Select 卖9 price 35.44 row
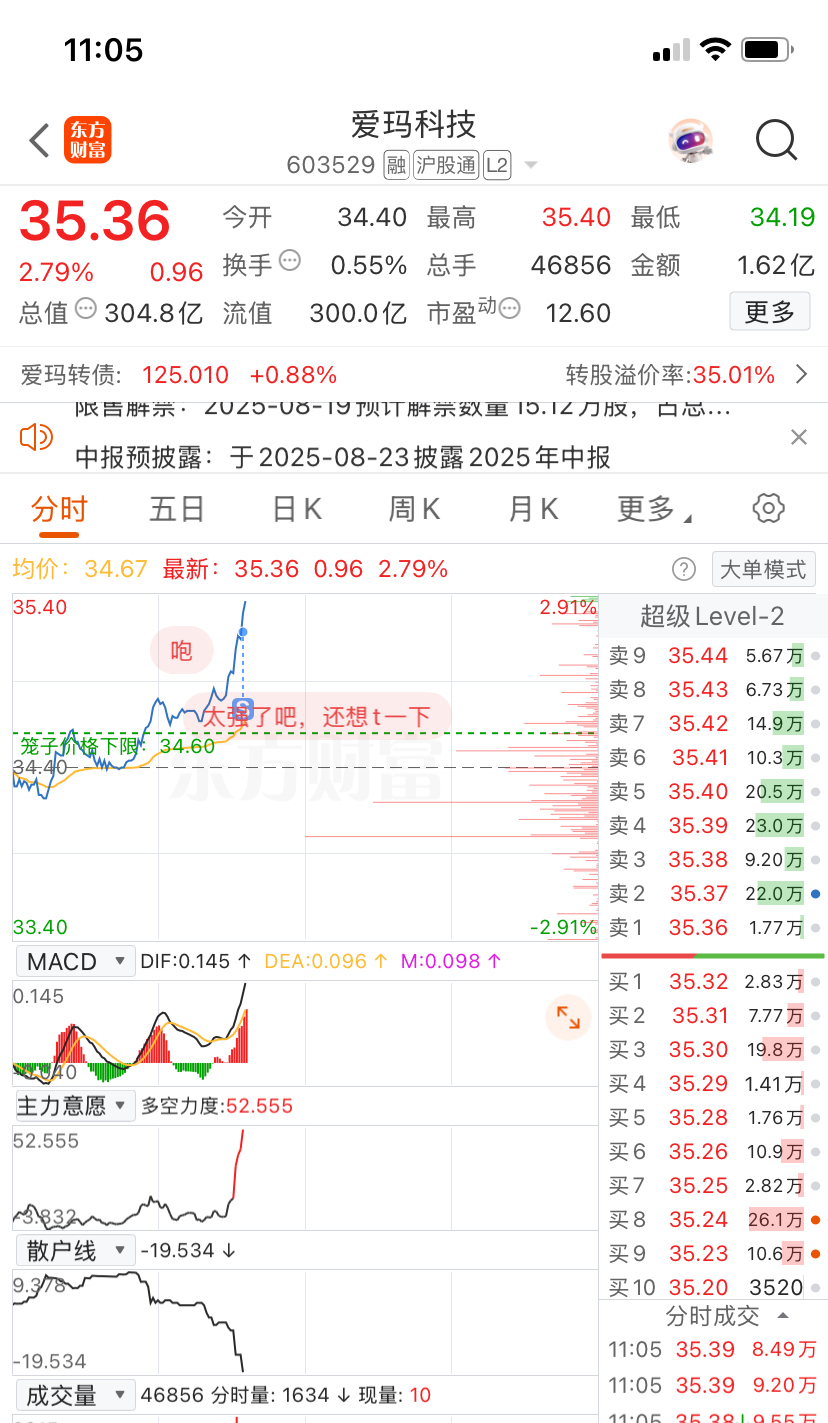Image resolution: width=828 pixels, height=1423 pixels. pos(714,656)
